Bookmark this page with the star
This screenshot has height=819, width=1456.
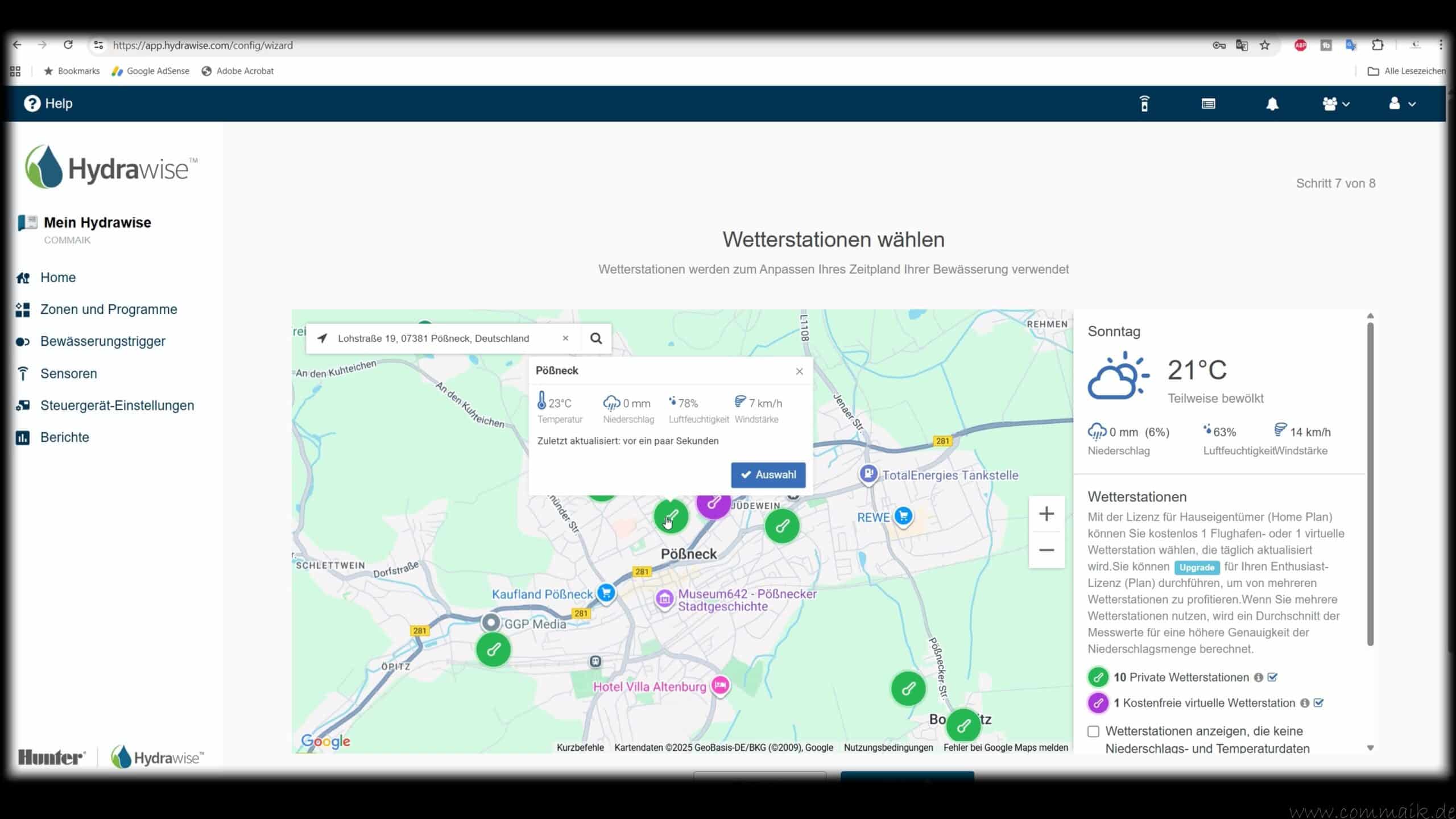[1265, 45]
